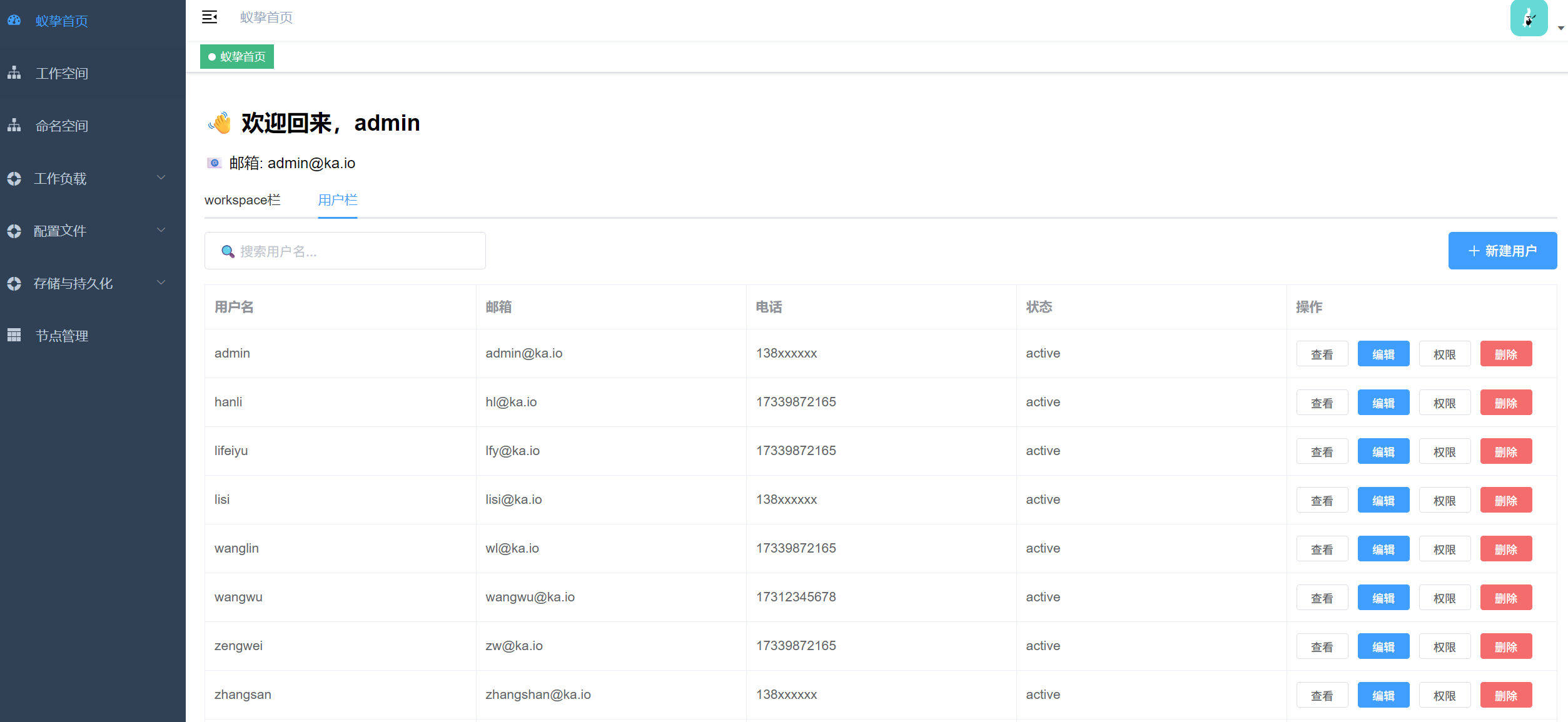Expand 存储与持久化 menu chevron

[161, 283]
